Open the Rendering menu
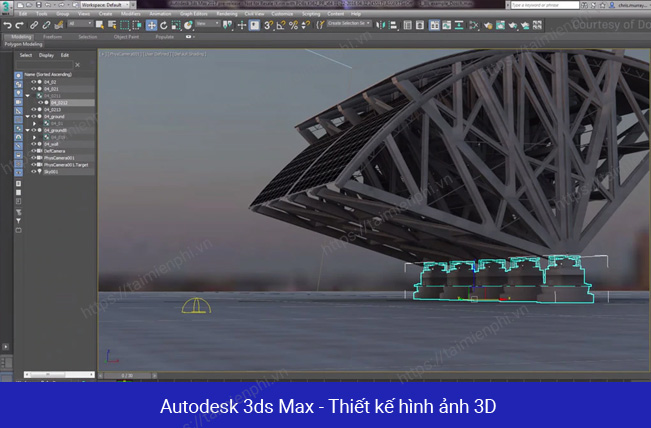The width and height of the screenshot is (651, 428). coord(227,14)
